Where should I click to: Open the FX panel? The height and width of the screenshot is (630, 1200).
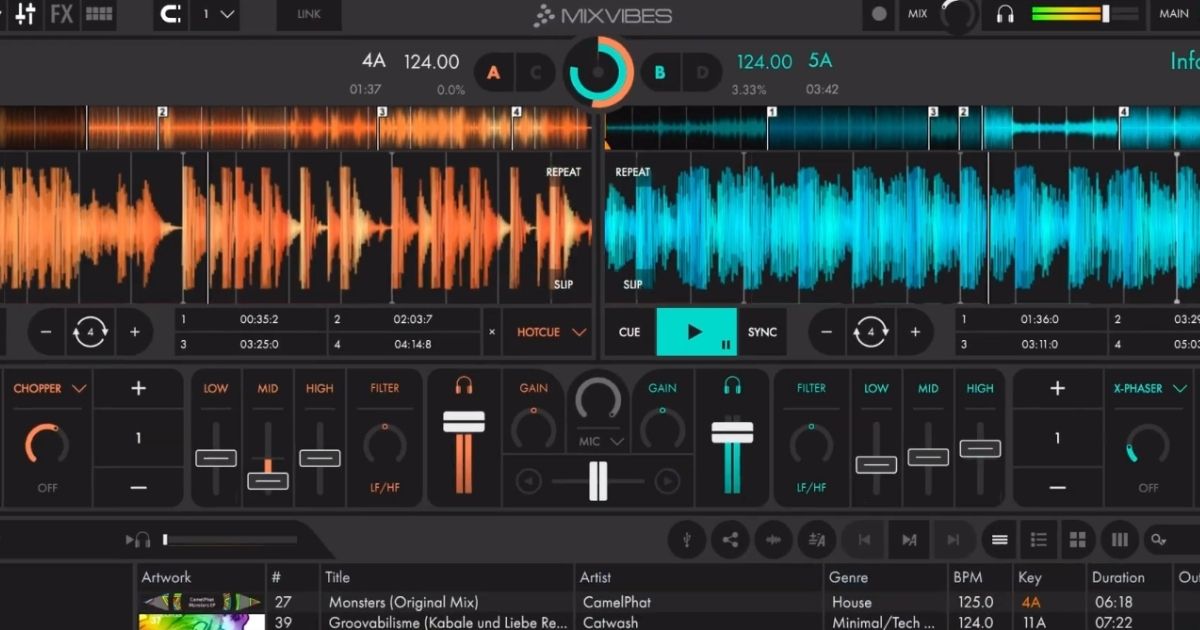61,15
